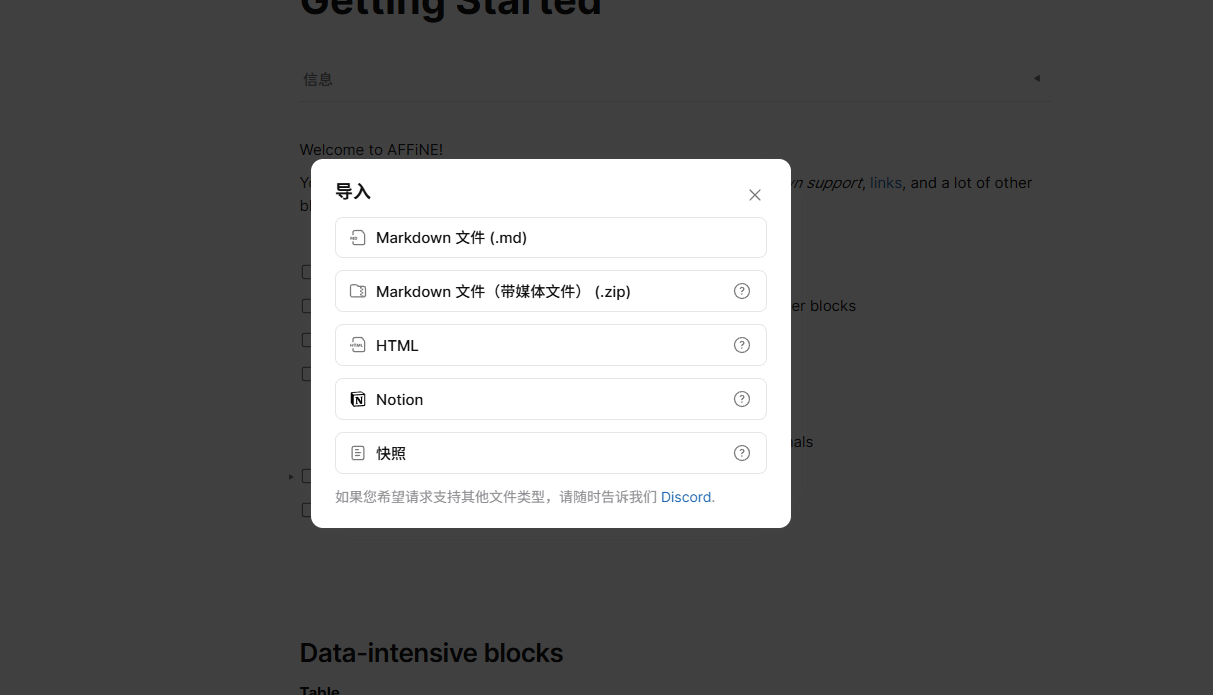
Task: Open the Discord link
Action: click(686, 497)
